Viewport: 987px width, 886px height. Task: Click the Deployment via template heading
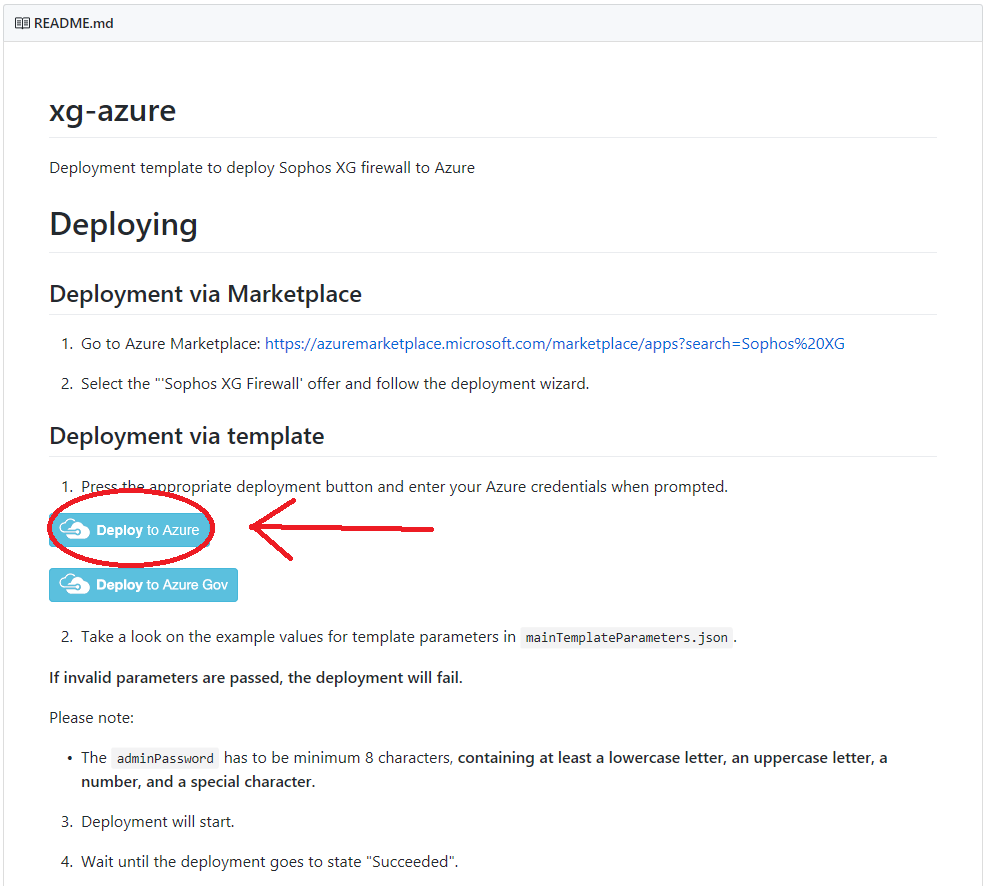point(187,436)
